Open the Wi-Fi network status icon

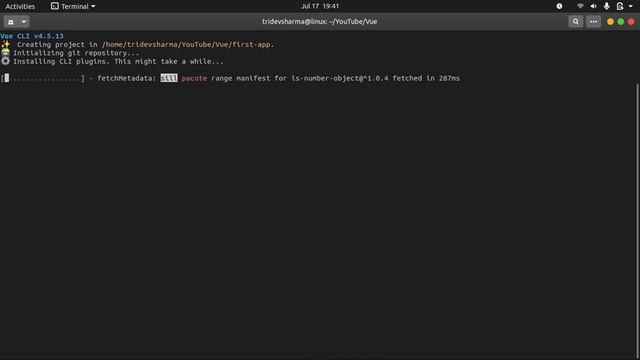coord(580,6)
